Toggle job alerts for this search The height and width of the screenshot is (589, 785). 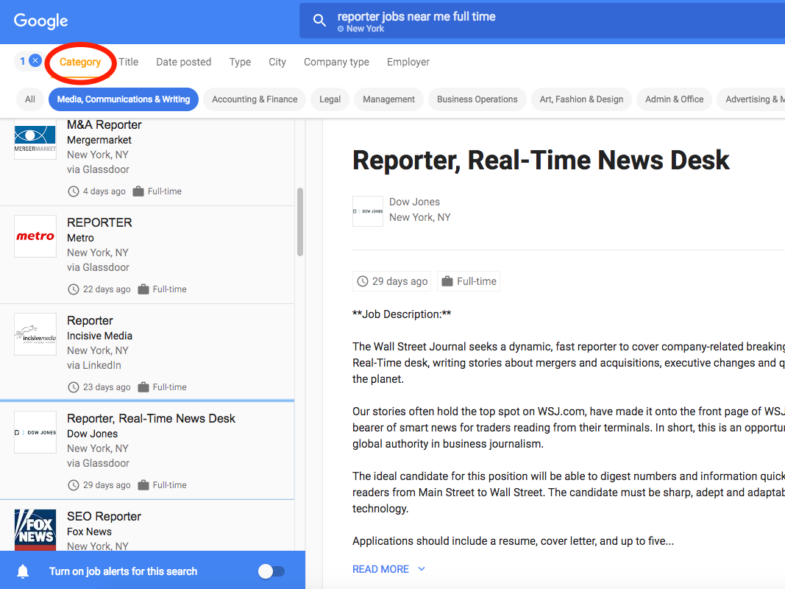coord(271,571)
